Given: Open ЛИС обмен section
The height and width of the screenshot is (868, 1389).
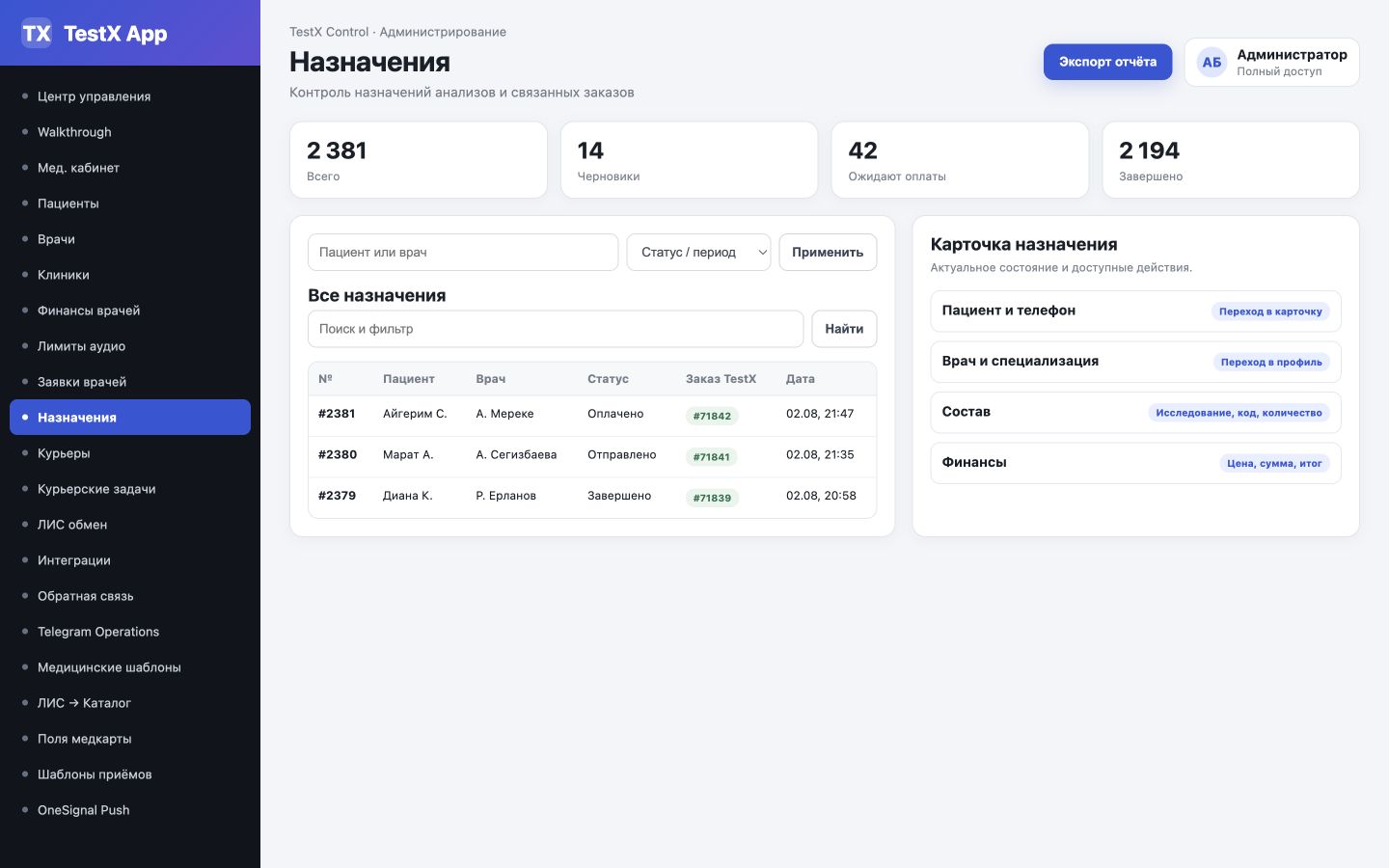Looking at the screenshot, I should (130, 525).
